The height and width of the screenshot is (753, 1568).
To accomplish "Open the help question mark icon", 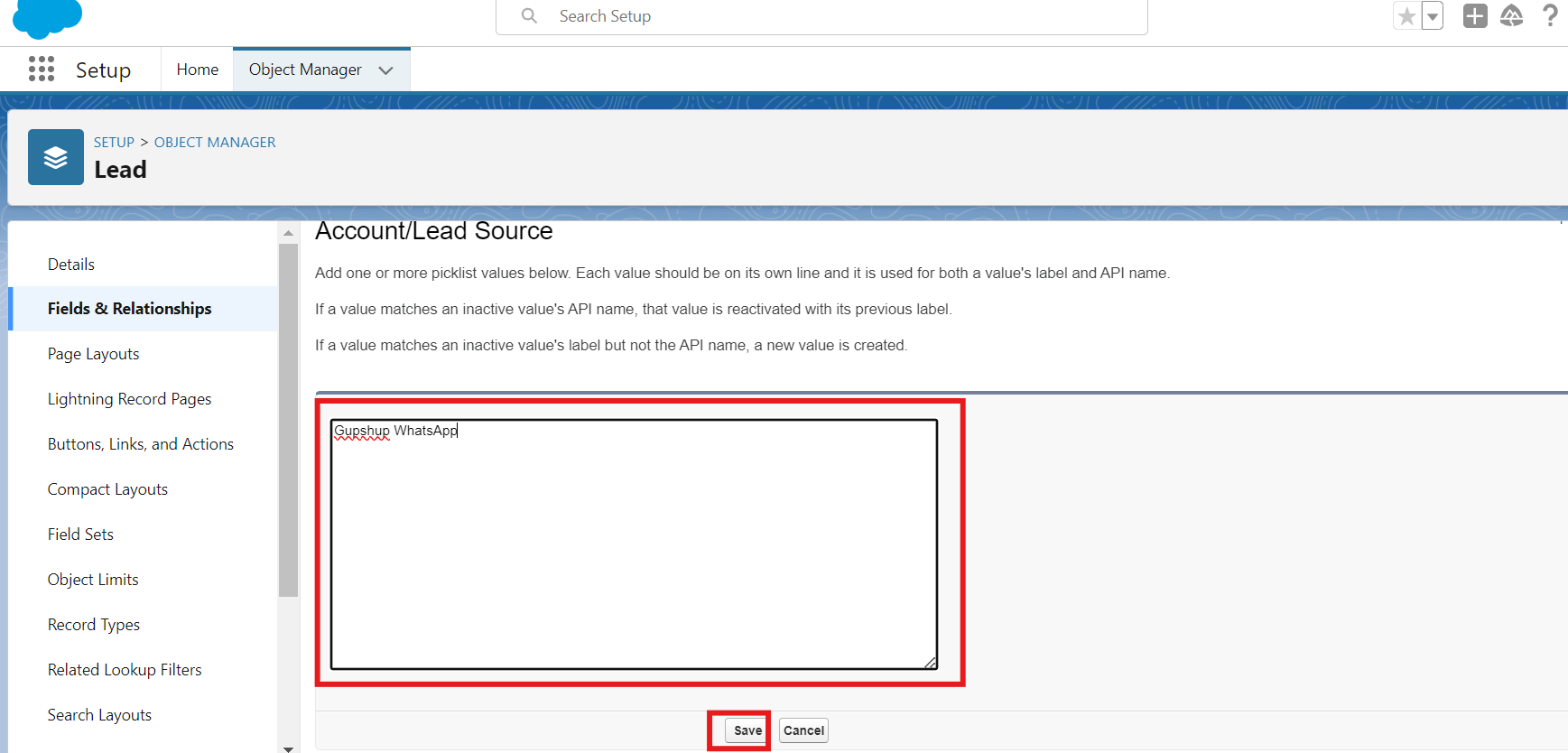I will pyautogui.click(x=1550, y=15).
